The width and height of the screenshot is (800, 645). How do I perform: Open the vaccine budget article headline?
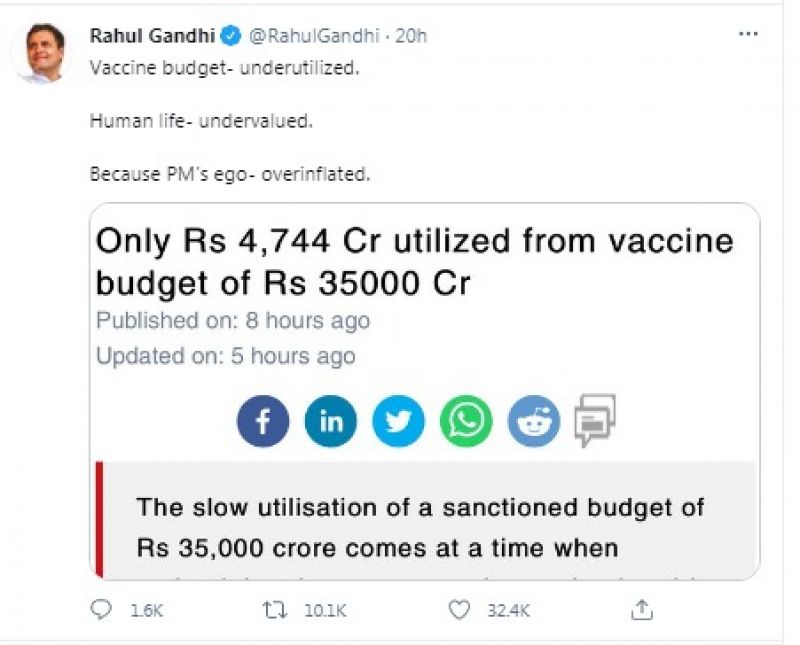(414, 261)
